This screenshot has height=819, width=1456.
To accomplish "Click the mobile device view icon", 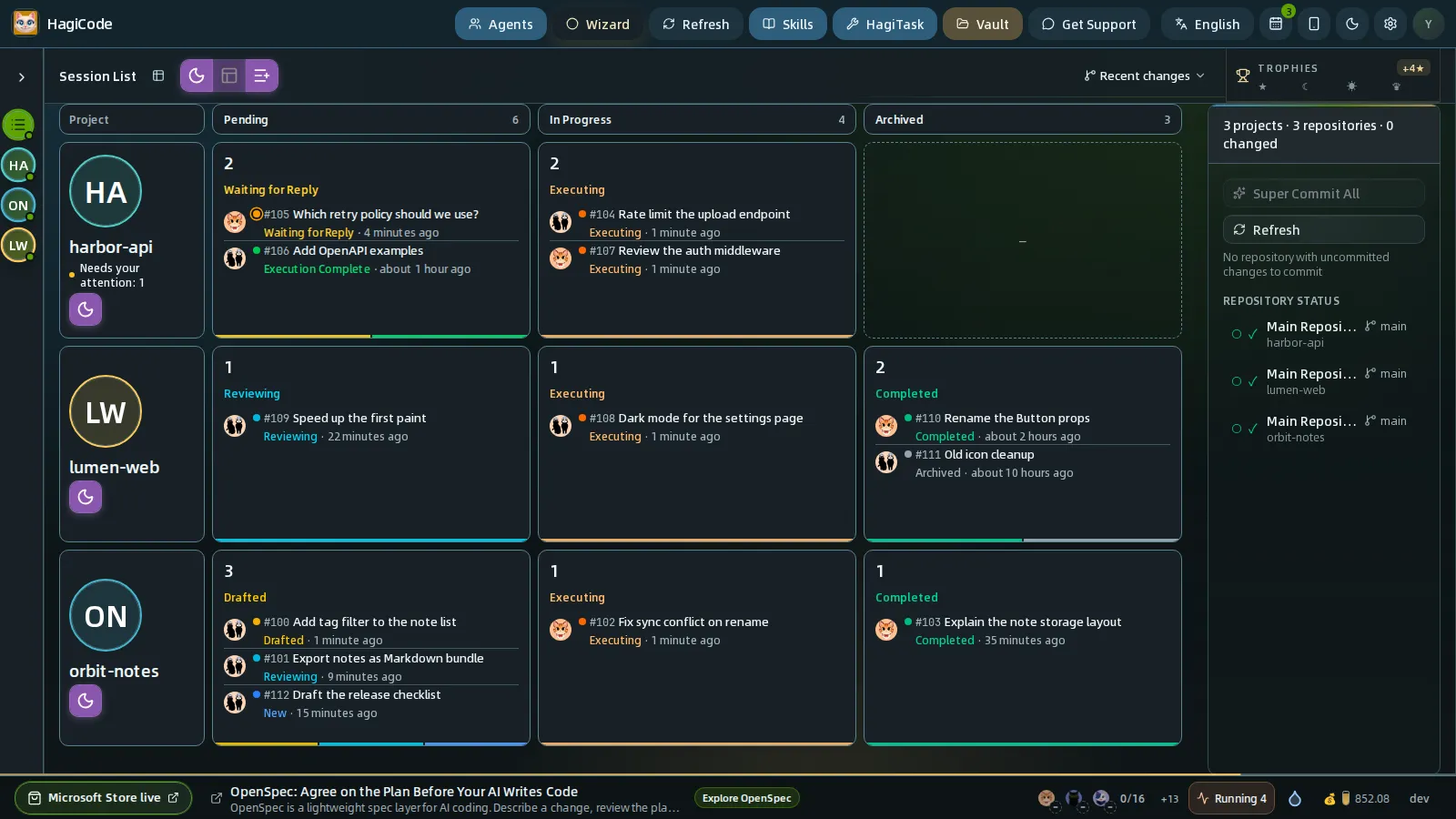I will click(x=1314, y=24).
